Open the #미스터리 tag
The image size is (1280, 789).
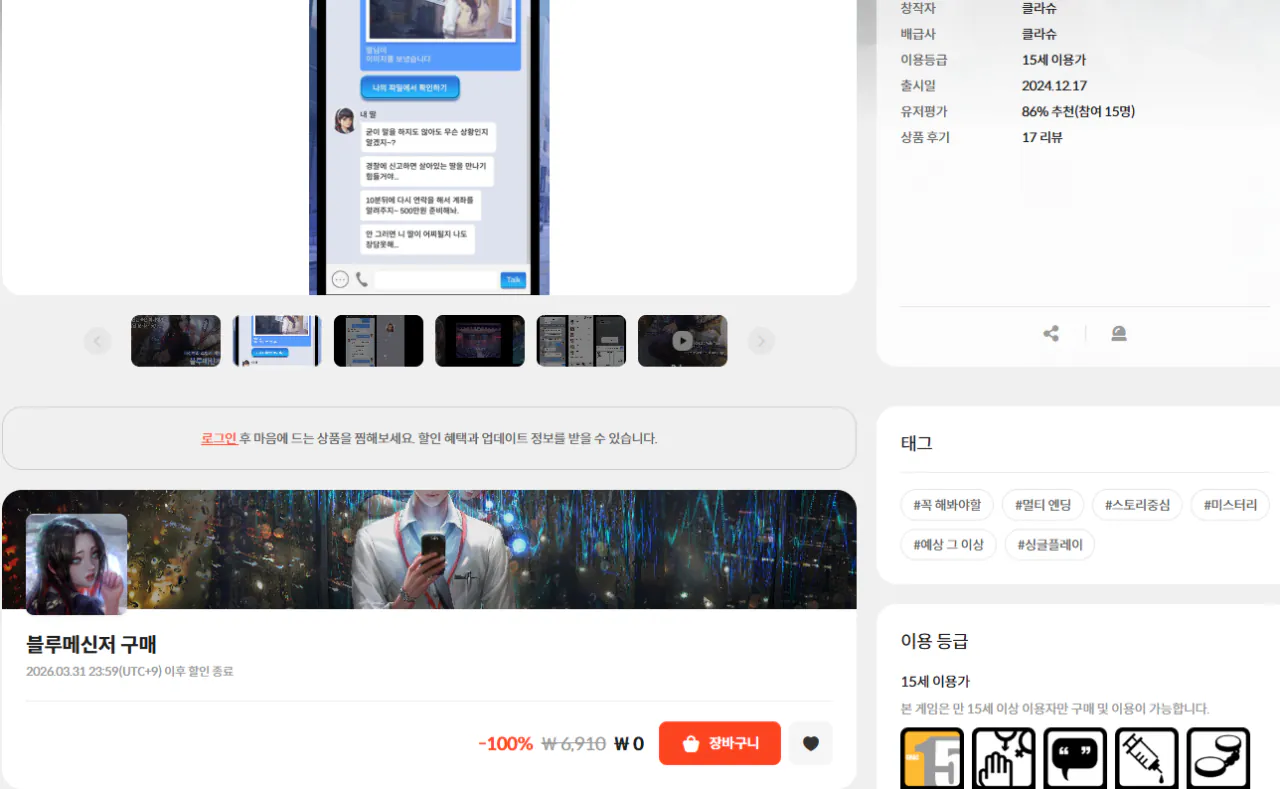point(1229,504)
